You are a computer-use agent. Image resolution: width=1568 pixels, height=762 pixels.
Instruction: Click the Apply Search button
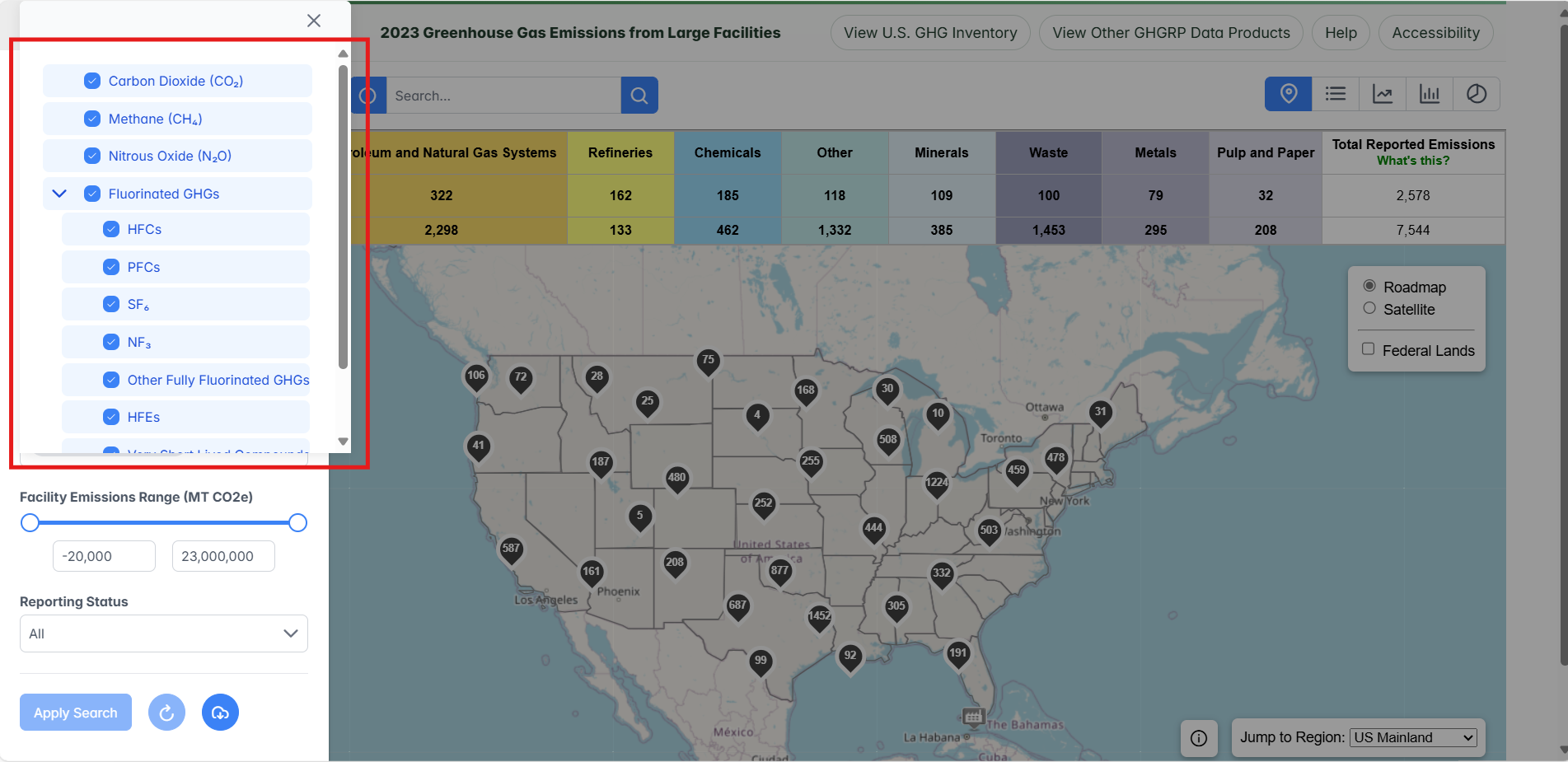point(75,712)
